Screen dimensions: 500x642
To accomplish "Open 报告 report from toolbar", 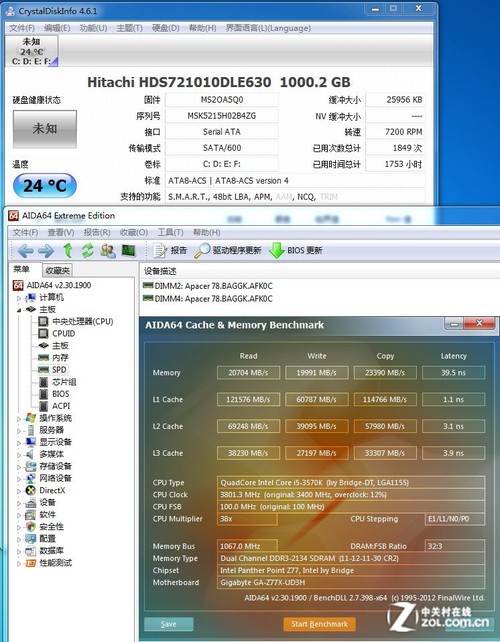I will [170, 250].
